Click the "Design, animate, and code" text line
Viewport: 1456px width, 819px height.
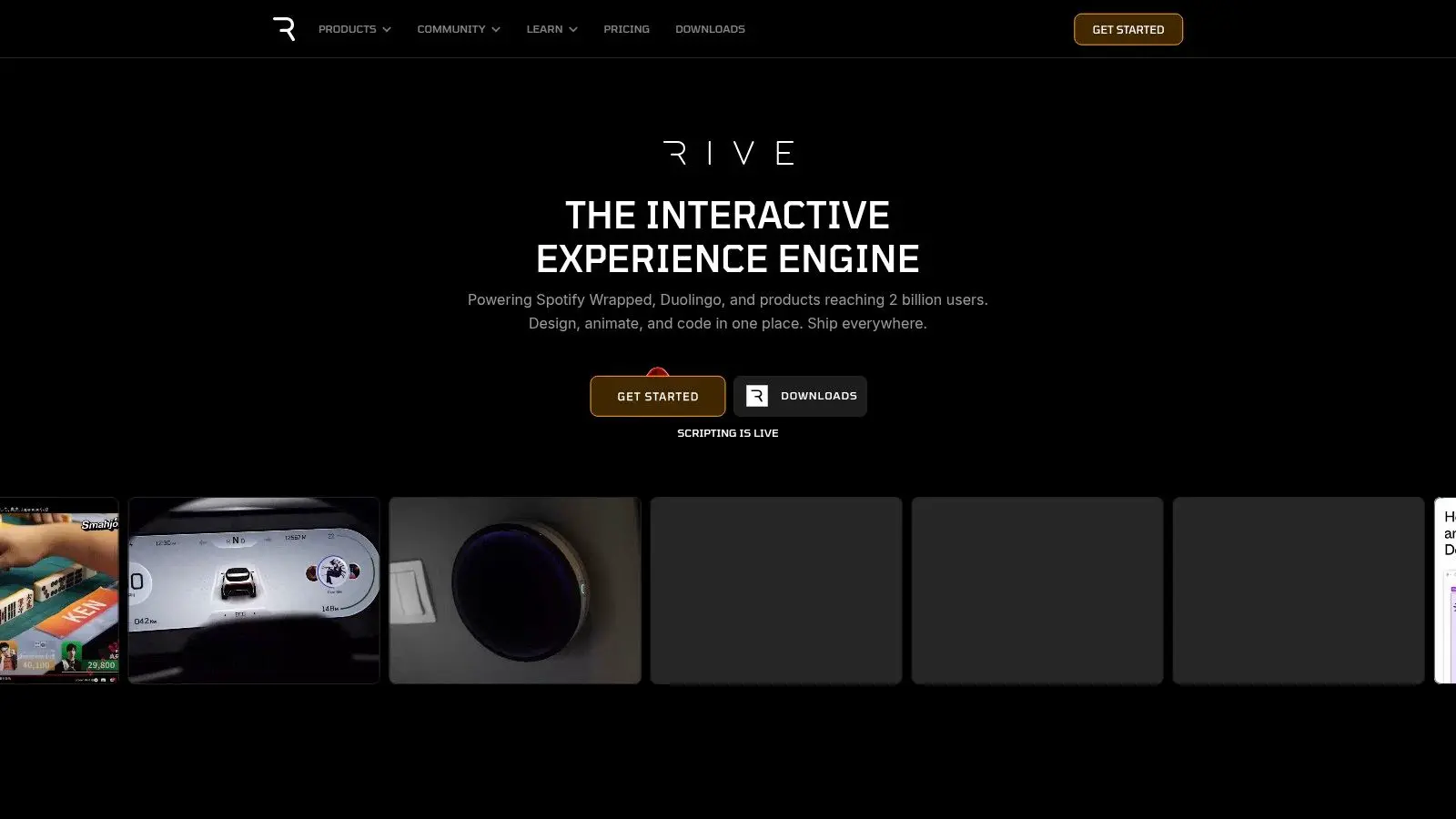coord(728,323)
